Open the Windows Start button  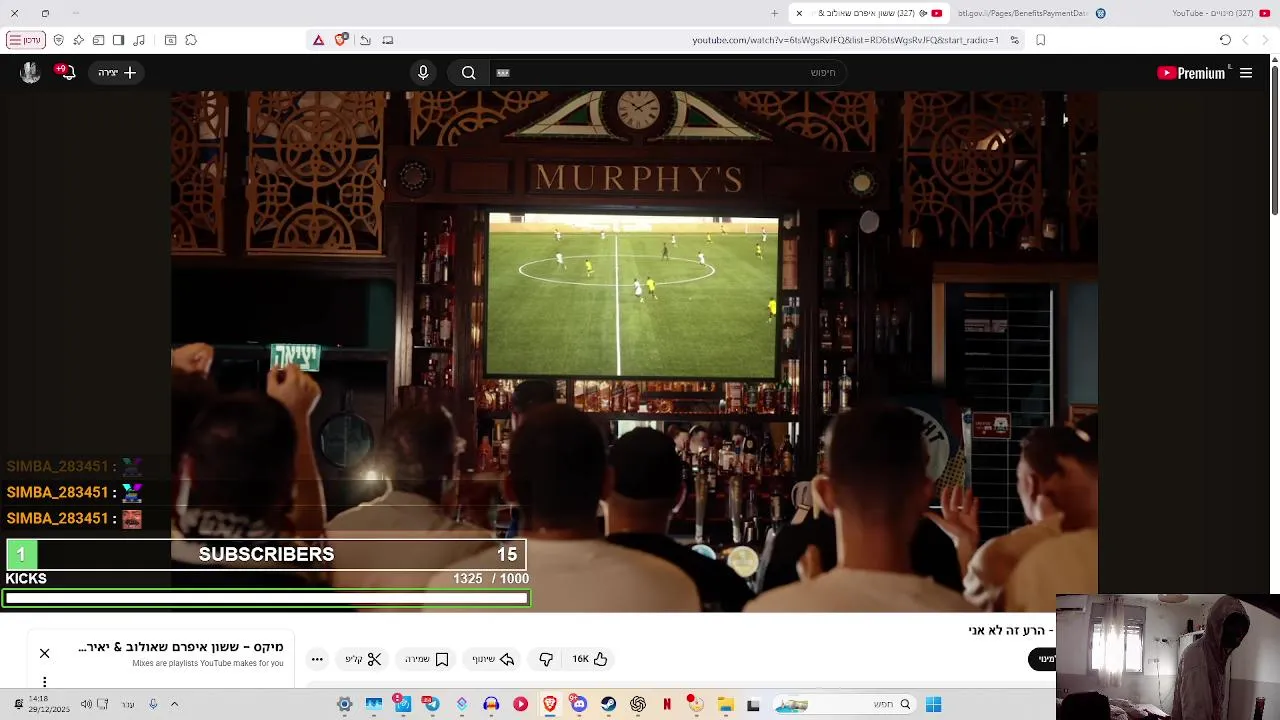(933, 704)
